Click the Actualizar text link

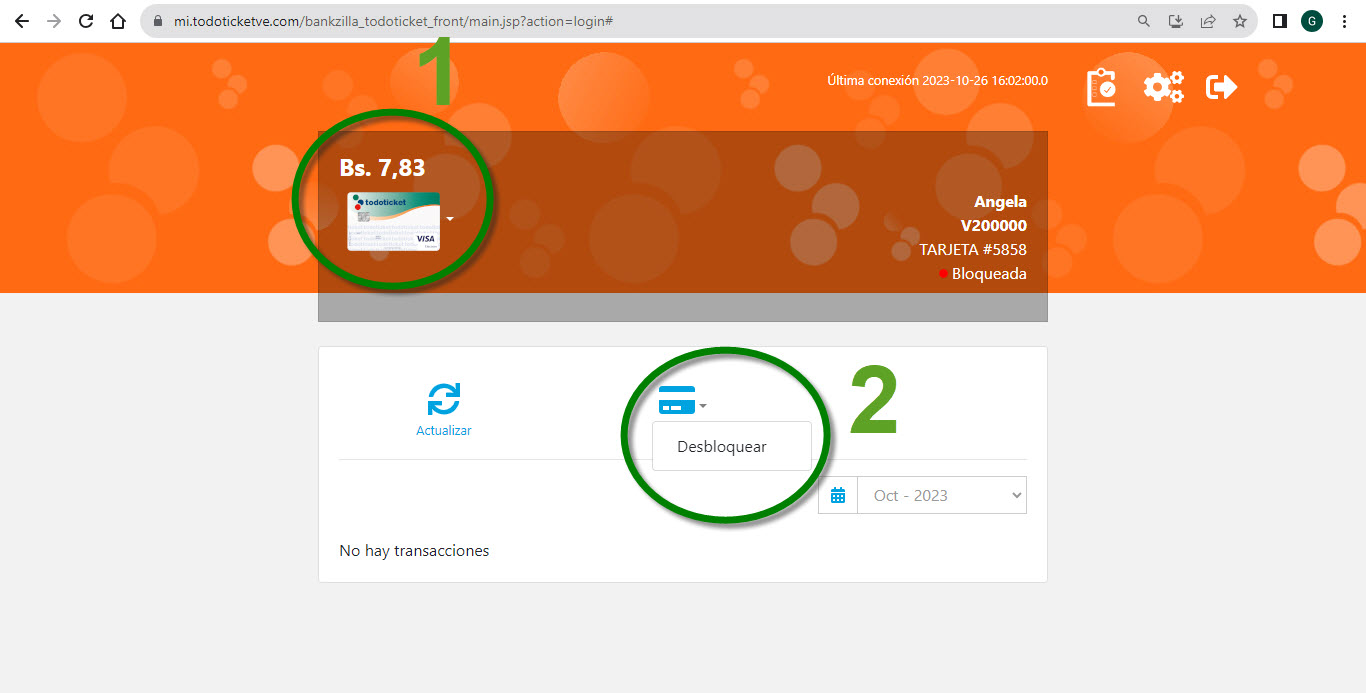click(x=443, y=431)
